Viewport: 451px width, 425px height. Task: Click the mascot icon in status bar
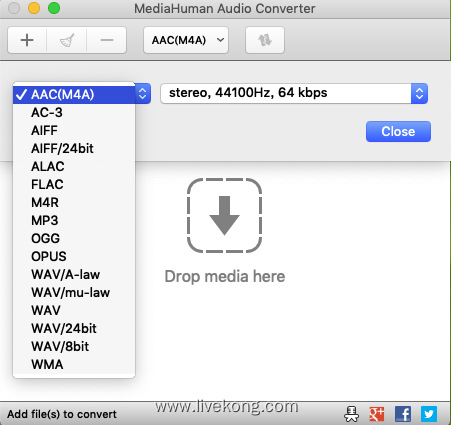[351, 414]
